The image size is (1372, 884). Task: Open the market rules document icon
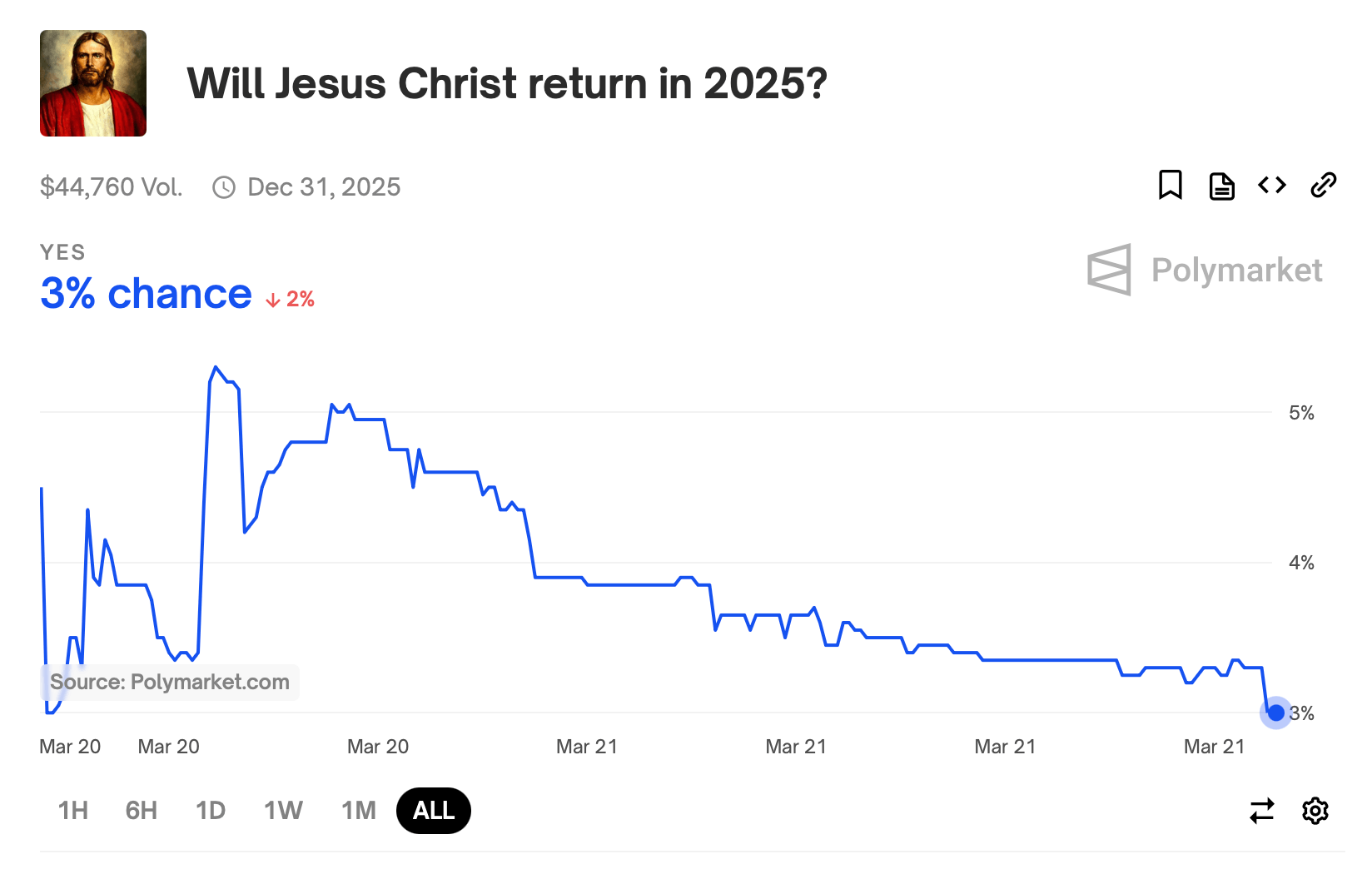click(1220, 186)
